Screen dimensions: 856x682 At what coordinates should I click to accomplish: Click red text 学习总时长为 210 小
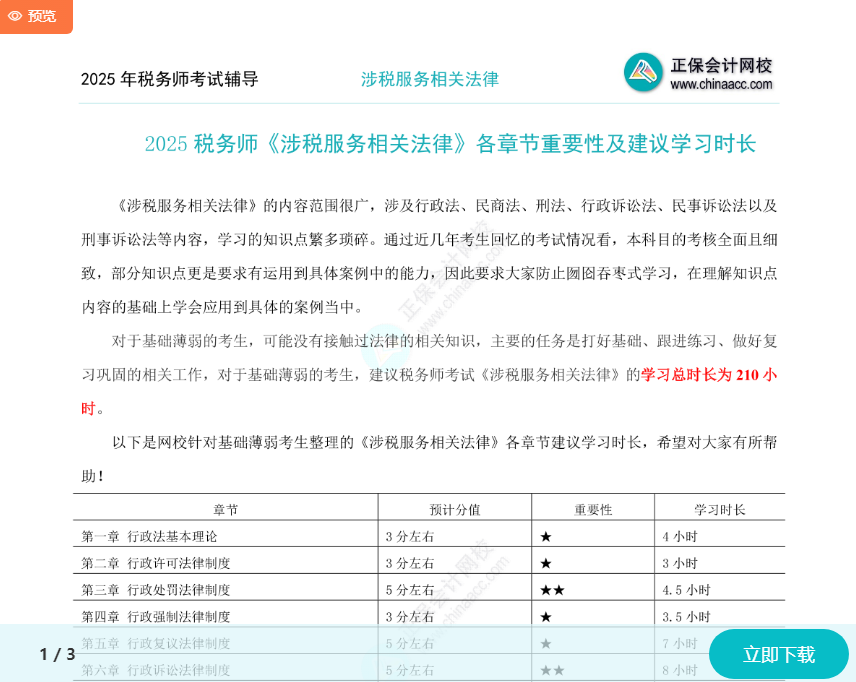pos(709,375)
